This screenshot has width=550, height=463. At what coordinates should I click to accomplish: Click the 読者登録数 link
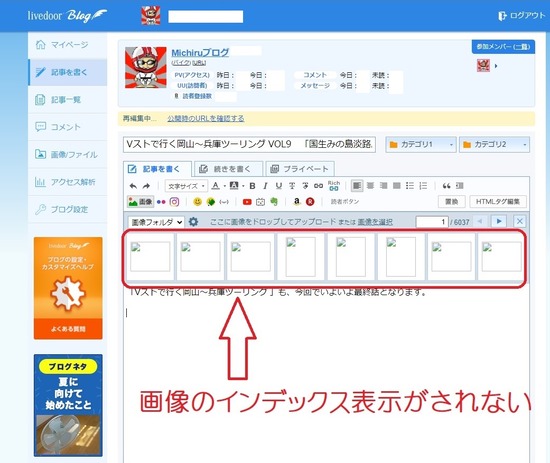[197, 96]
